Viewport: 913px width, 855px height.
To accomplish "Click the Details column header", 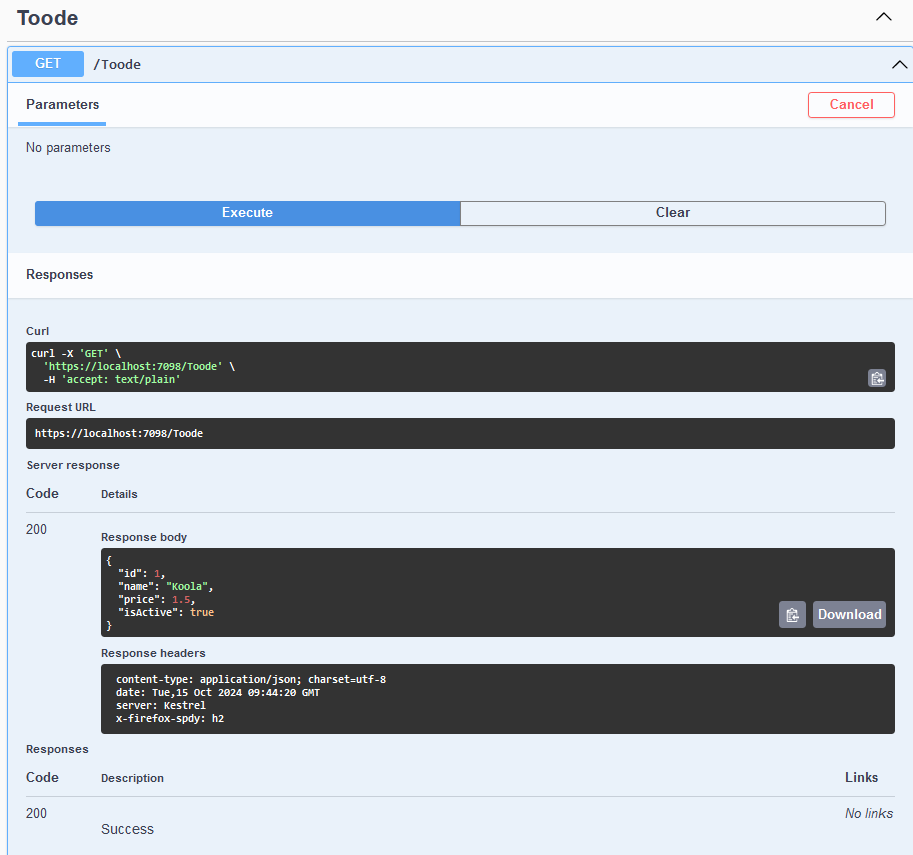I will [119, 494].
